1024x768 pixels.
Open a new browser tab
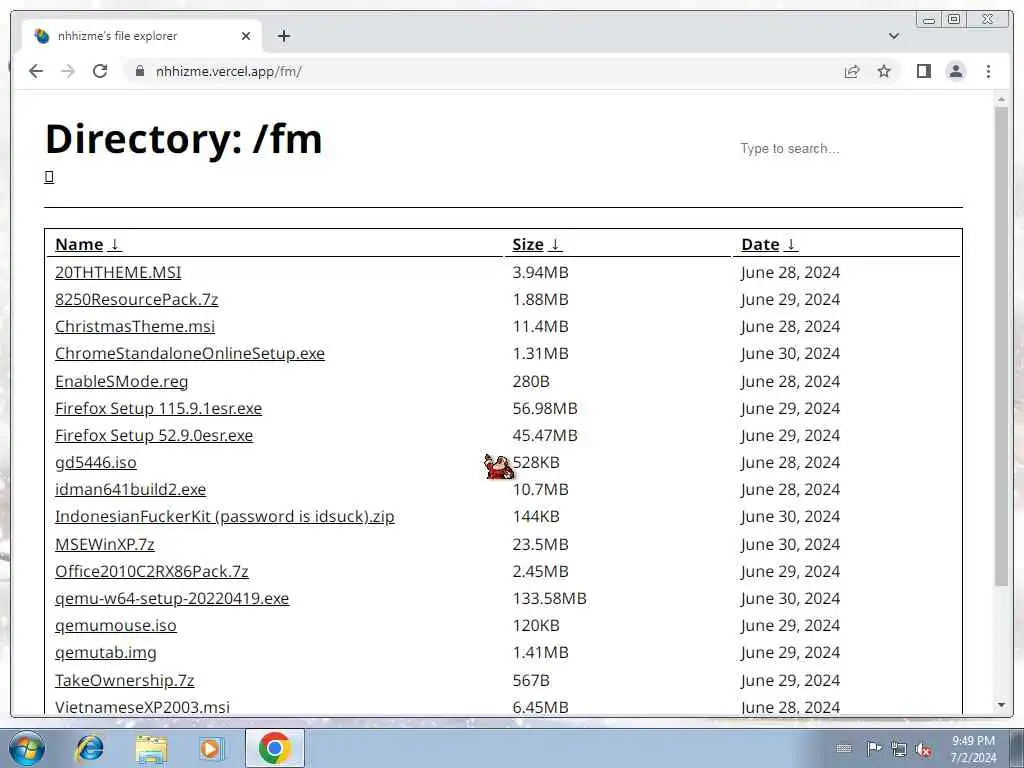(x=283, y=36)
